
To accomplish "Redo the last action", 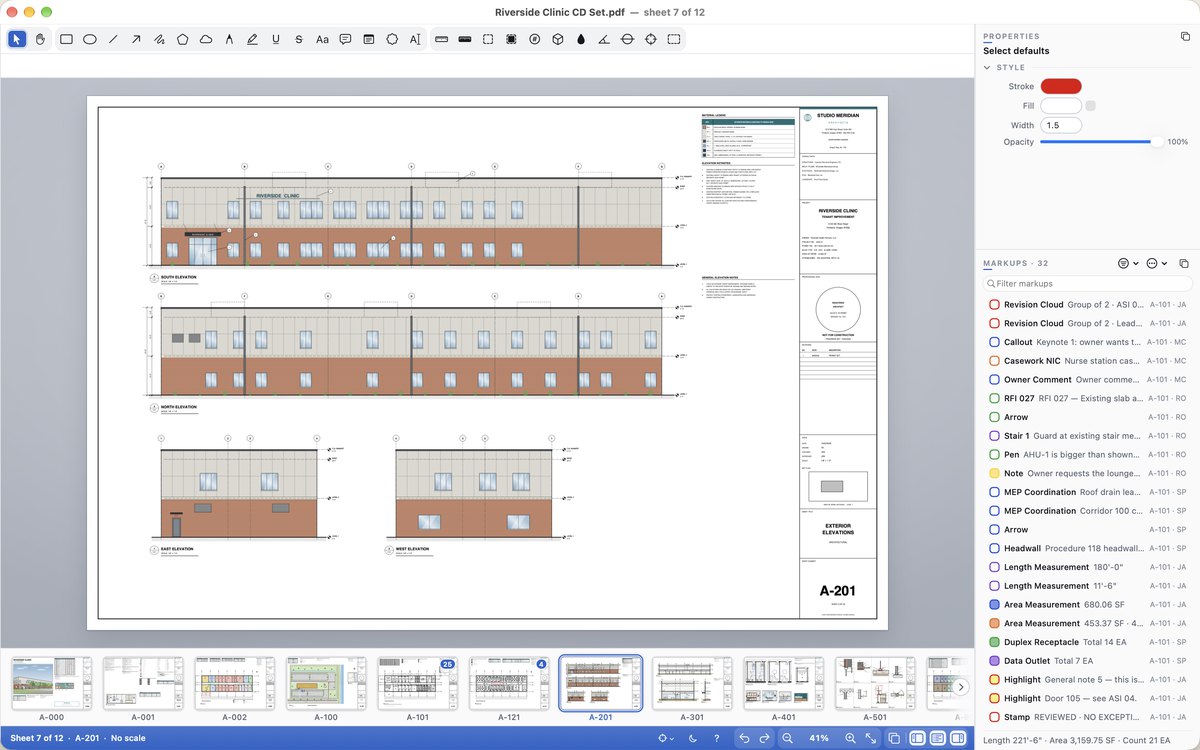I will (x=764, y=738).
